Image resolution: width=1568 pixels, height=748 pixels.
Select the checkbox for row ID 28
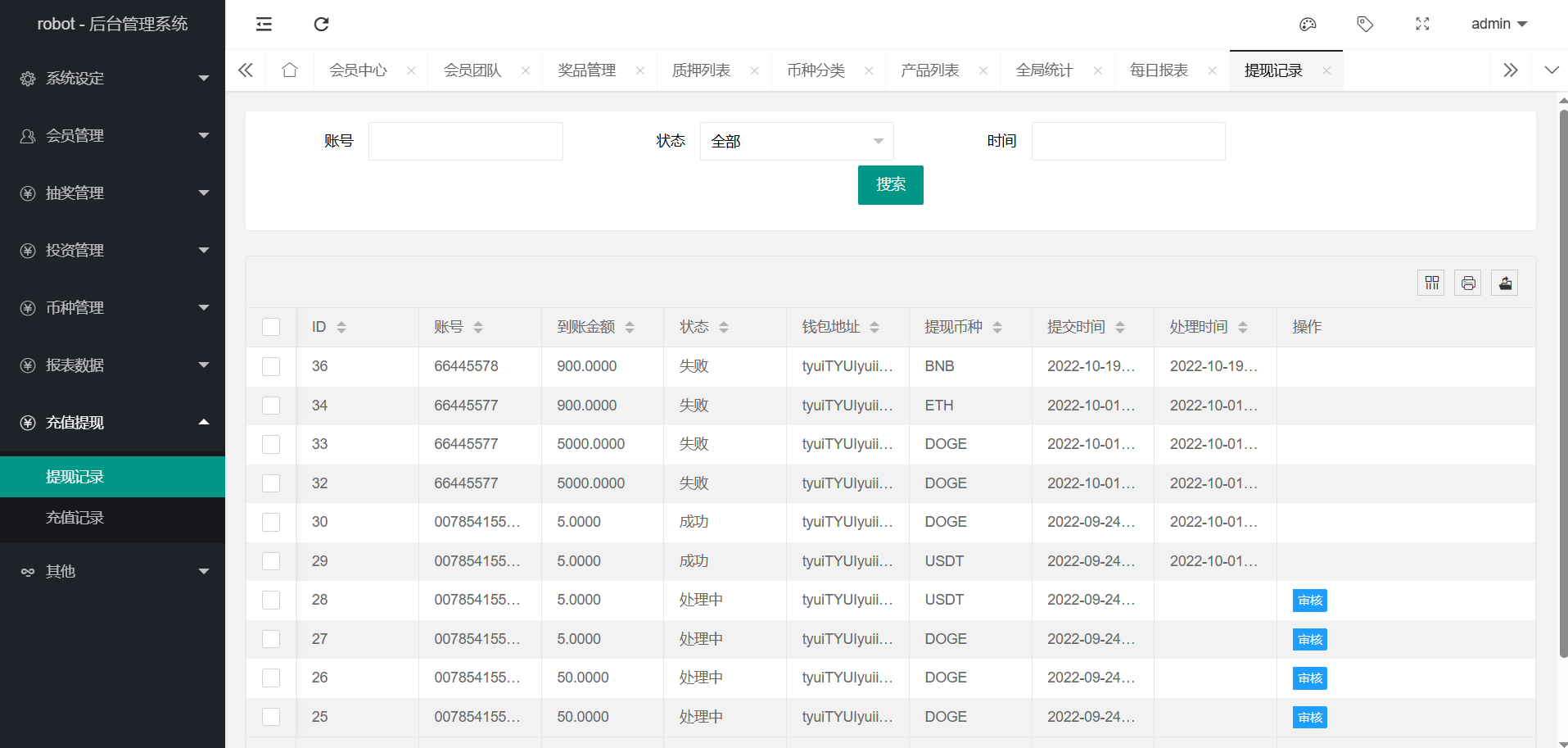(x=271, y=600)
